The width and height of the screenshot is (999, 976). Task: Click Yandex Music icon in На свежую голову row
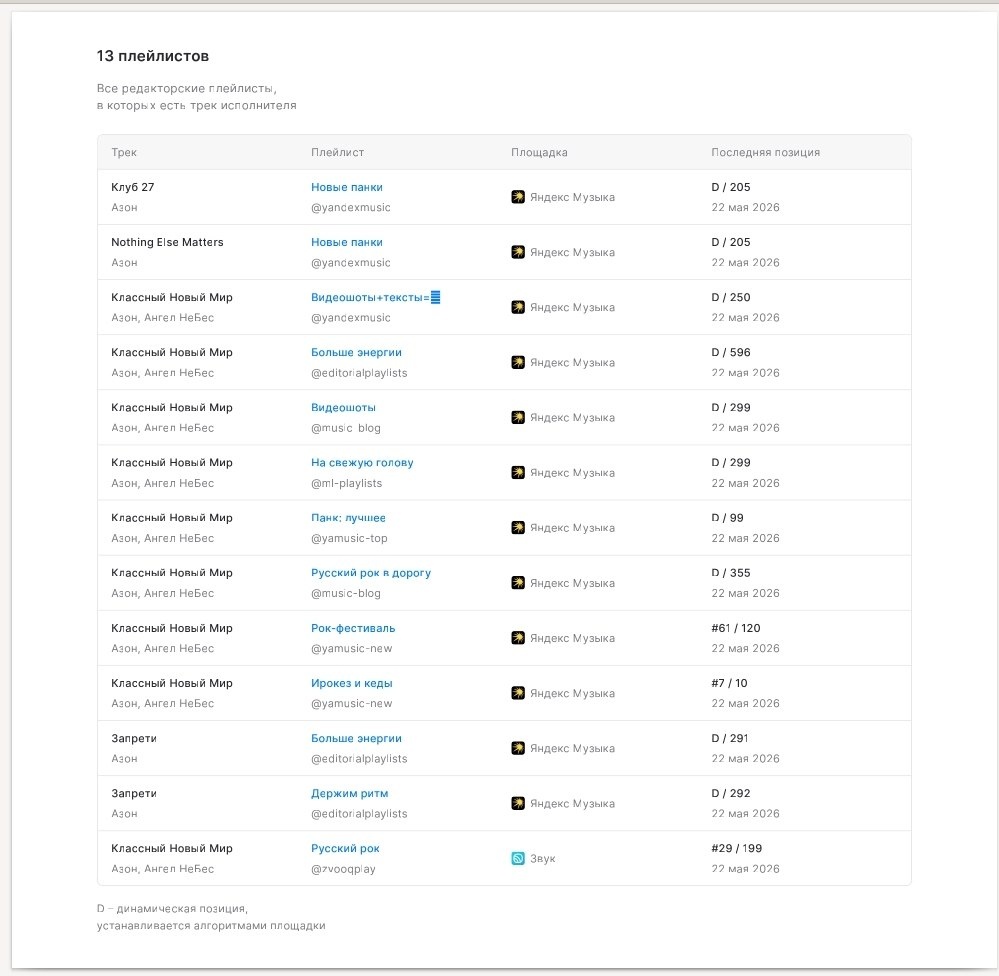518,473
